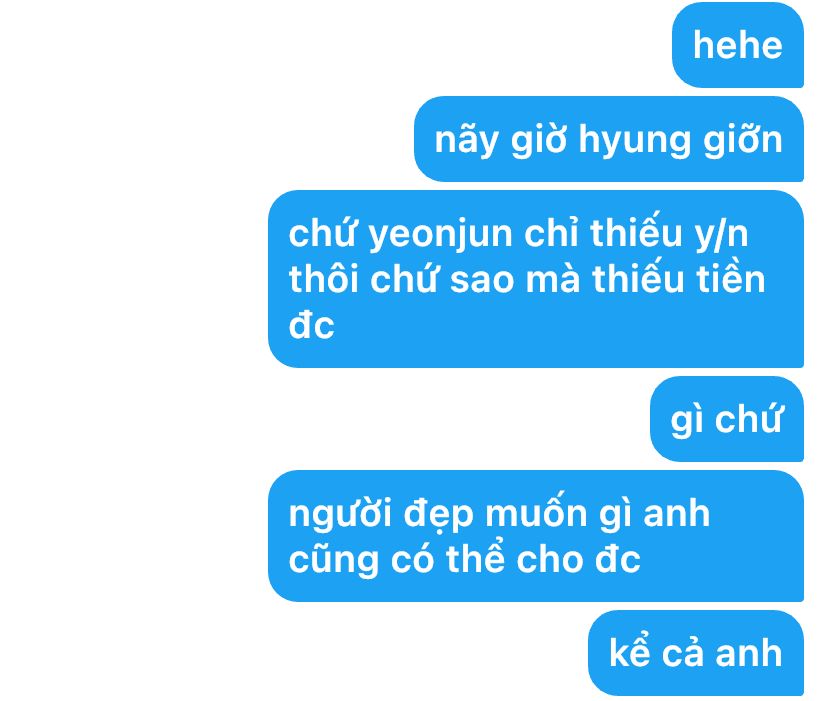Tap the message starting 'chứ yeonjun chỉ thiếu'
828x701 pixels.
click(x=536, y=279)
